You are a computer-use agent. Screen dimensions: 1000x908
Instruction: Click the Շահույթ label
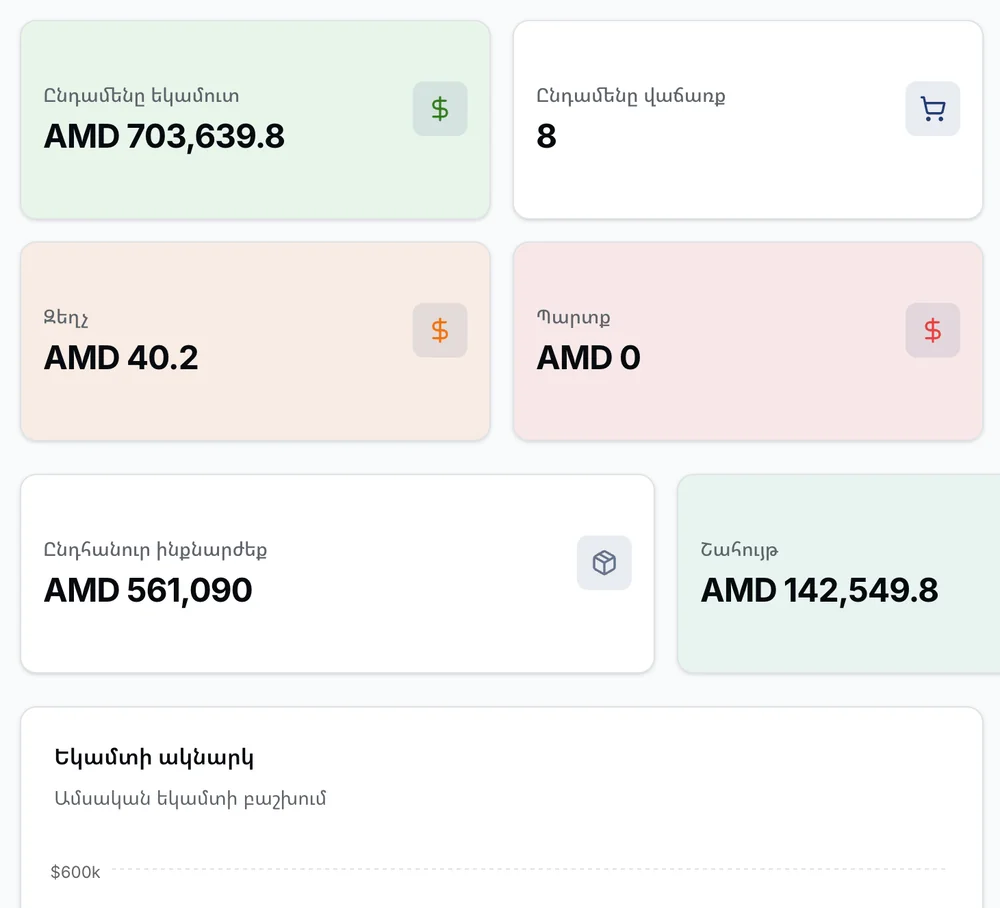[739, 550]
